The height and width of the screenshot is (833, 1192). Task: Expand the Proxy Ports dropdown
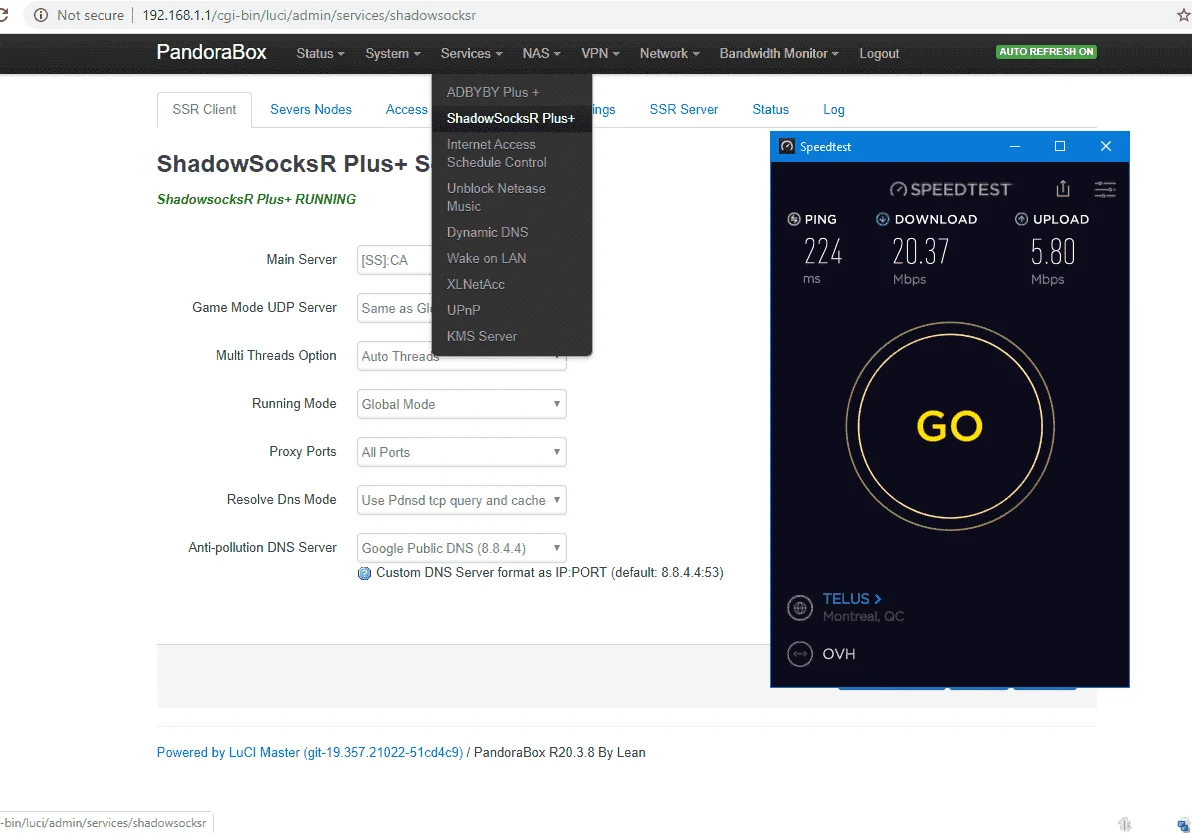coord(461,451)
